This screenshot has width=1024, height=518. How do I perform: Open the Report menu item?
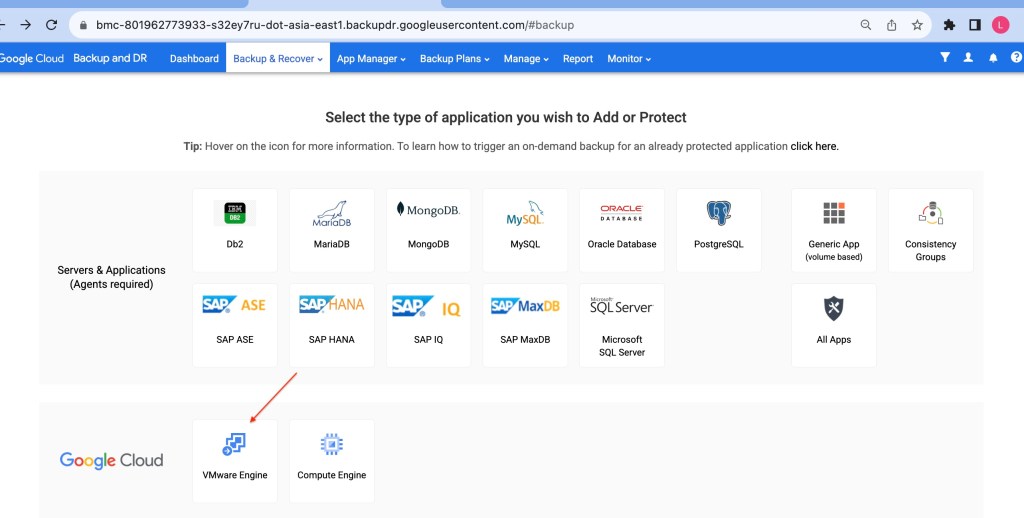coord(578,59)
